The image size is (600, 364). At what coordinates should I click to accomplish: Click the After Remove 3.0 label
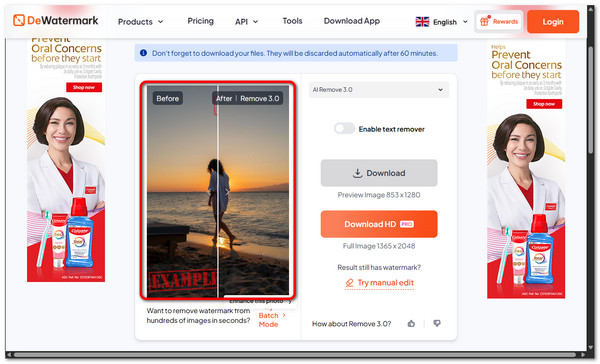pyautogui.click(x=248, y=98)
